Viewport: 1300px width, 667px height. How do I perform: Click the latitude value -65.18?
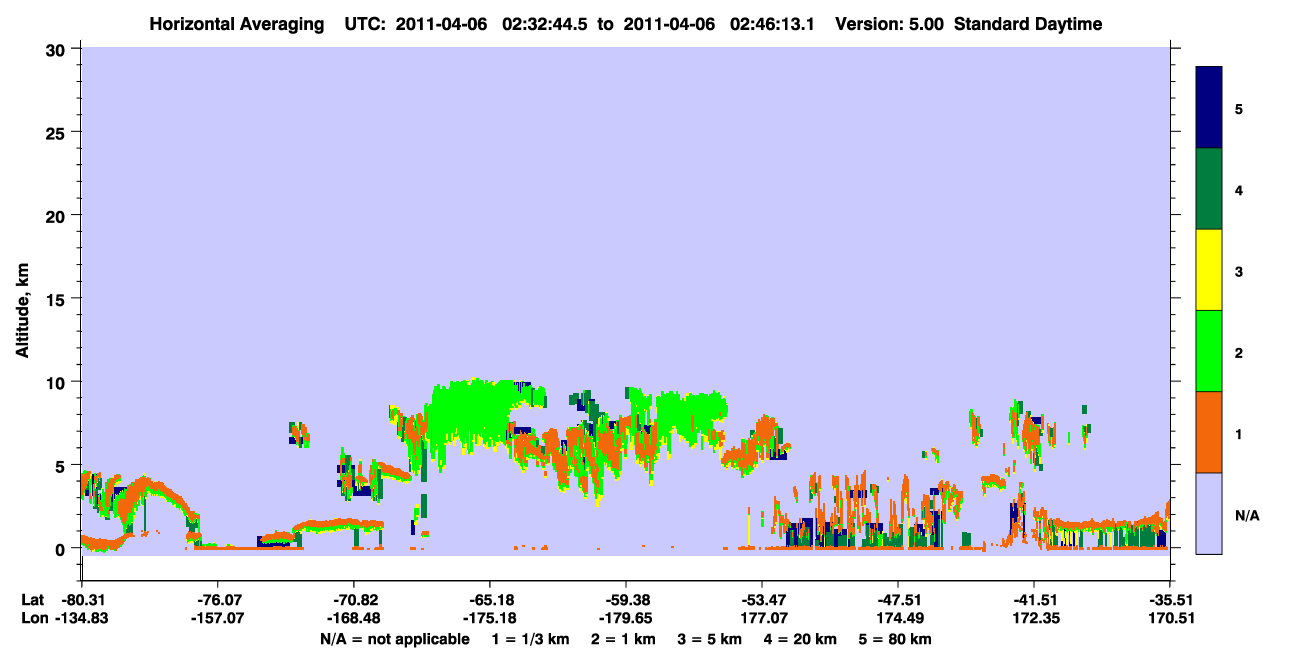(x=489, y=600)
